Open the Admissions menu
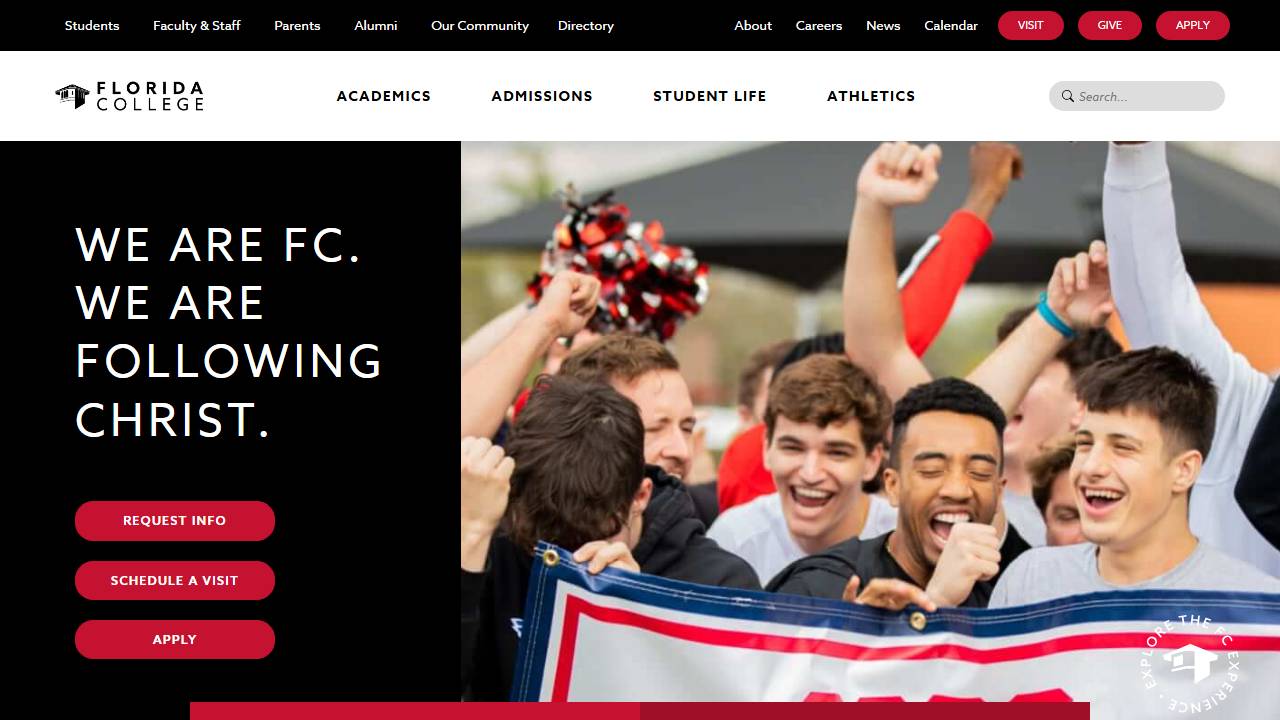 [542, 96]
